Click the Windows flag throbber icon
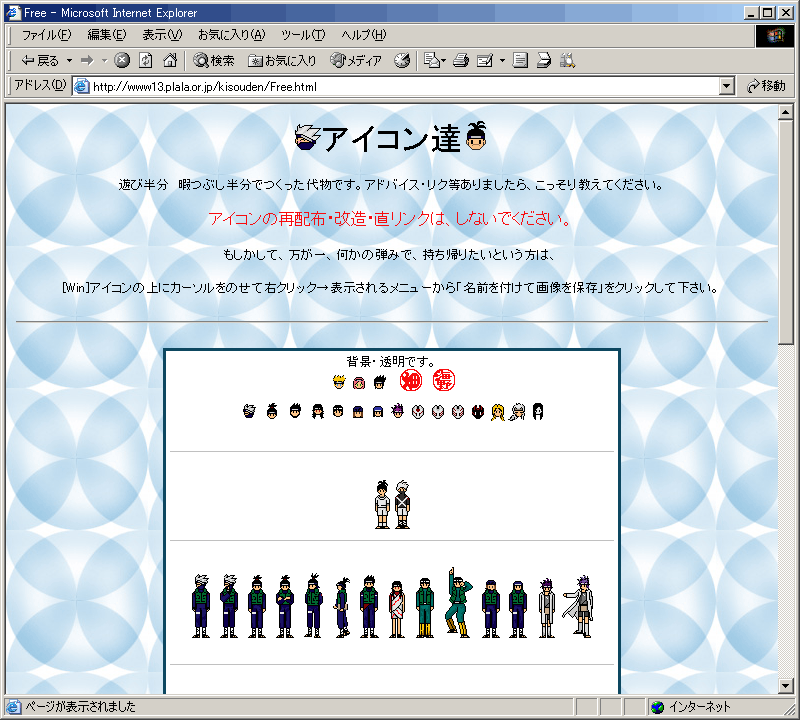800x720 pixels. tap(775, 35)
